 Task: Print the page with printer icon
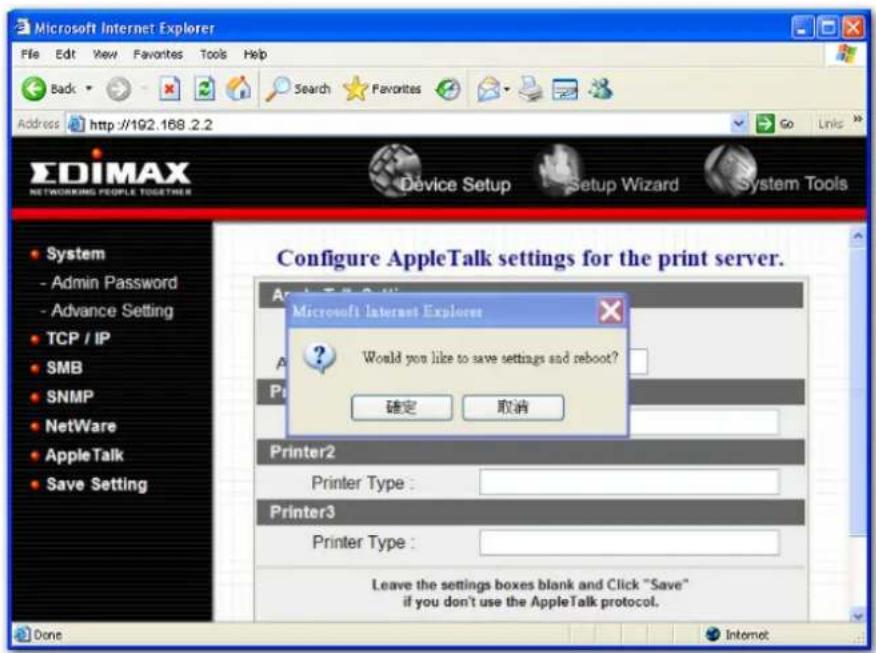[x=530, y=89]
